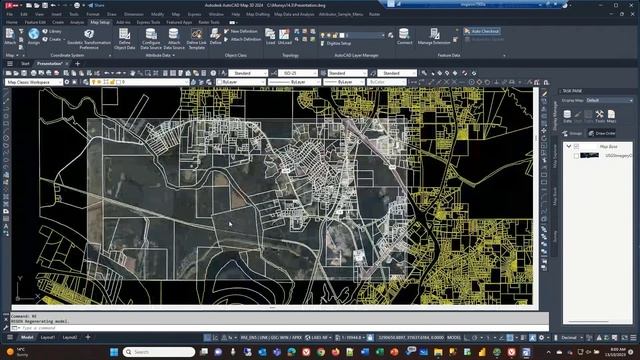The image size is (640, 360).
Task: Click the Assign coordinate system globe icon
Action: pyautogui.click(x=34, y=36)
